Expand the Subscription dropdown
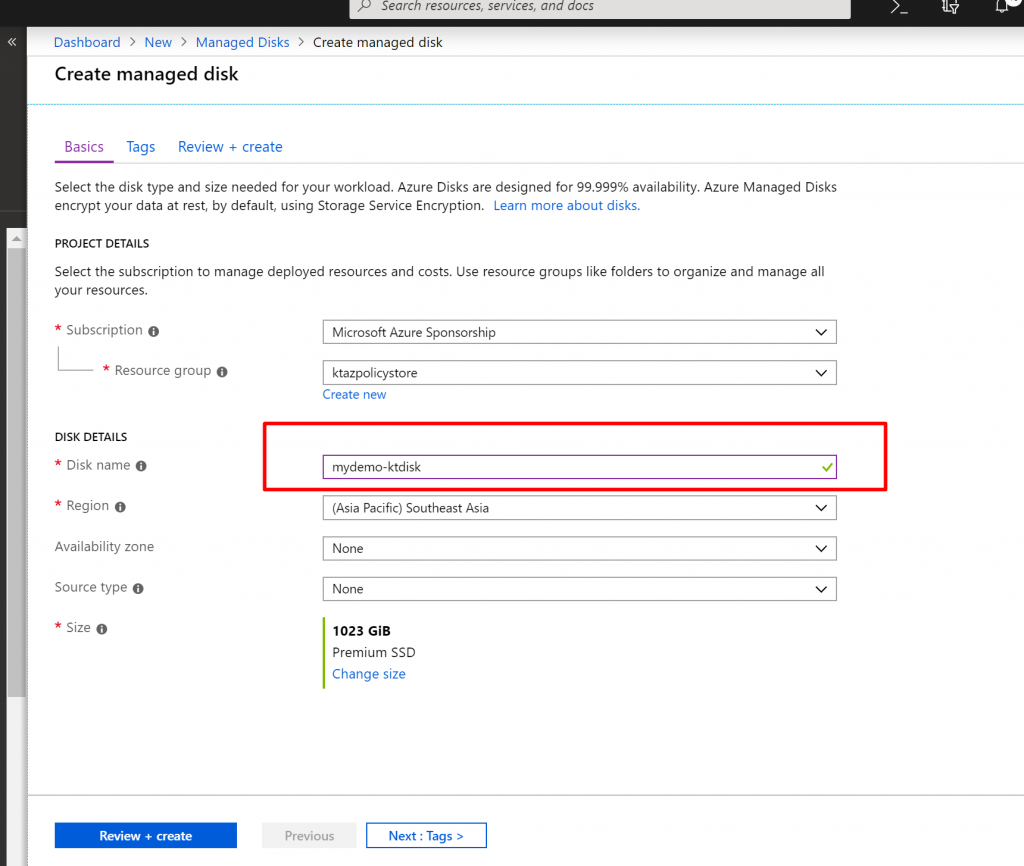1024x866 pixels. click(579, 332)
